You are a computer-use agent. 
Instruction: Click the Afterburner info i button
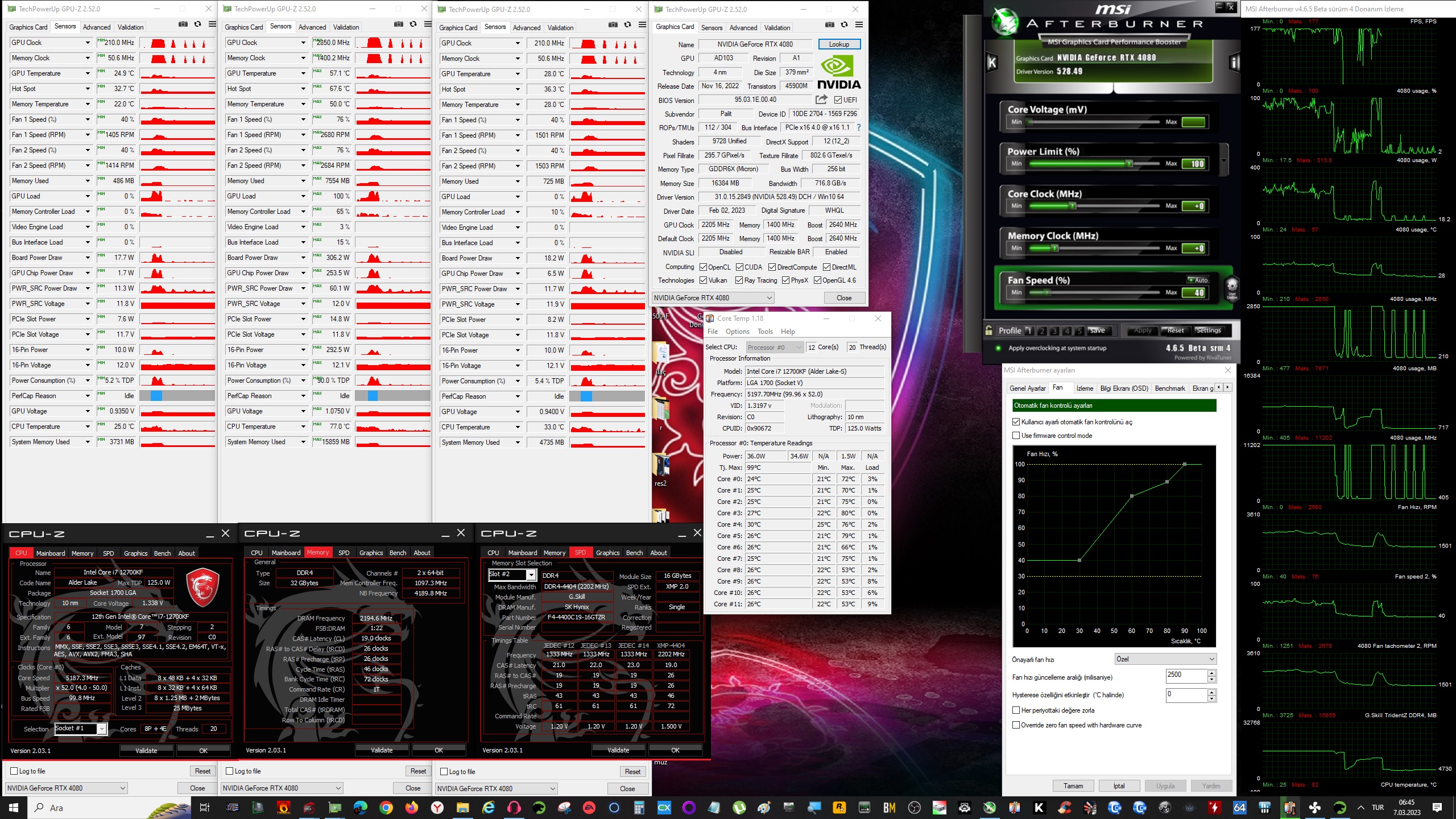click(x=1234, y=63)
